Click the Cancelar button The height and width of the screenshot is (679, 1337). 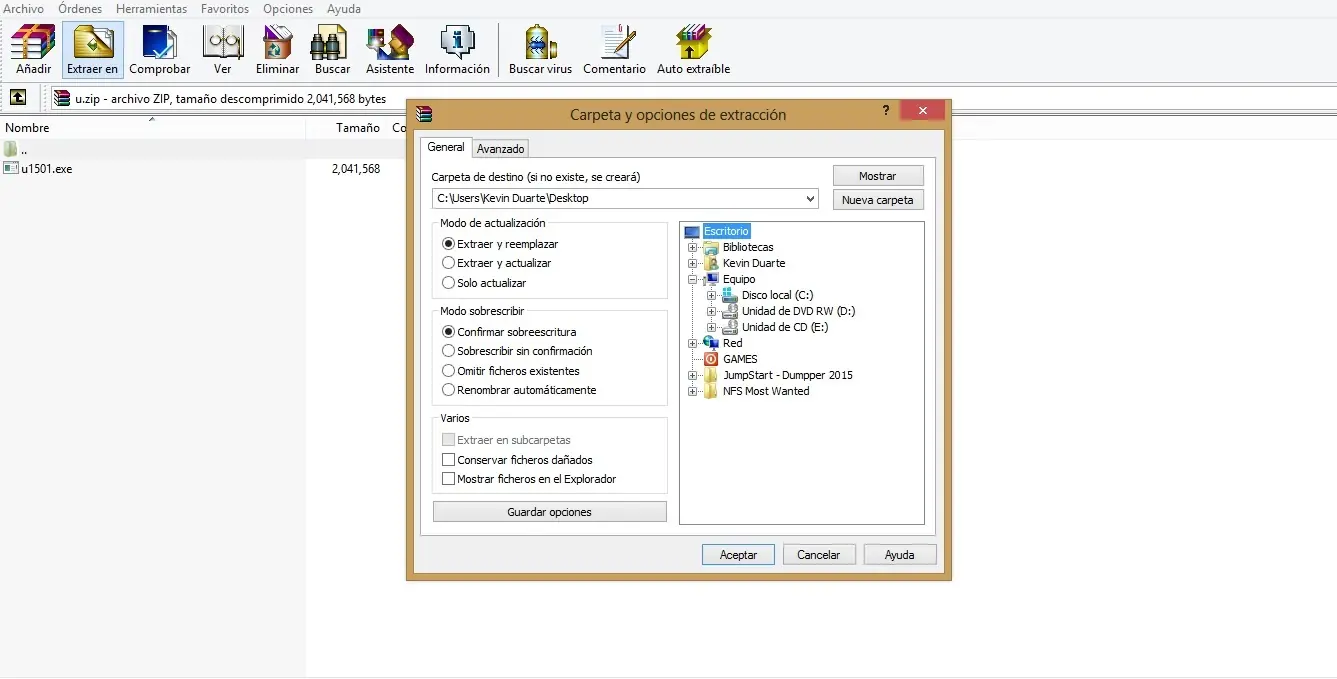818,555
